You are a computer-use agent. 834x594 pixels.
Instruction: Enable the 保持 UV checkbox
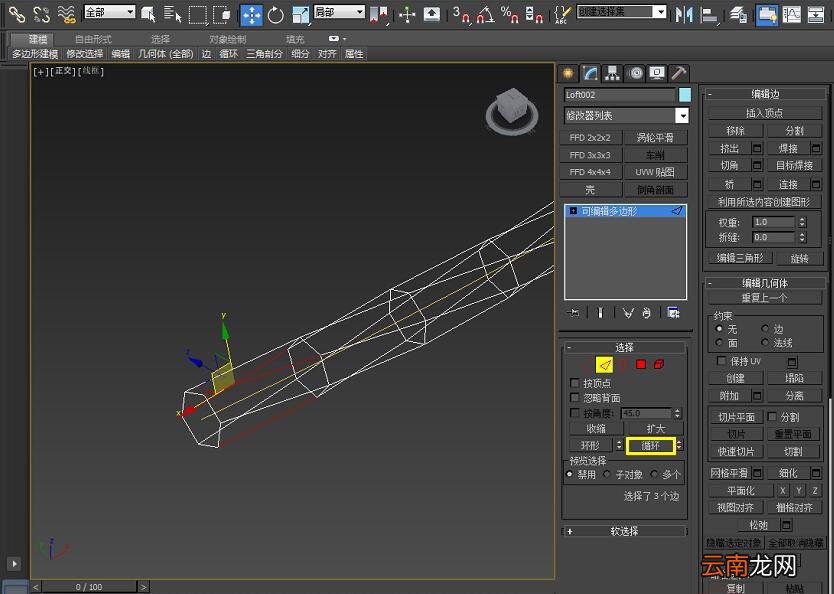(x=721, y=361)
